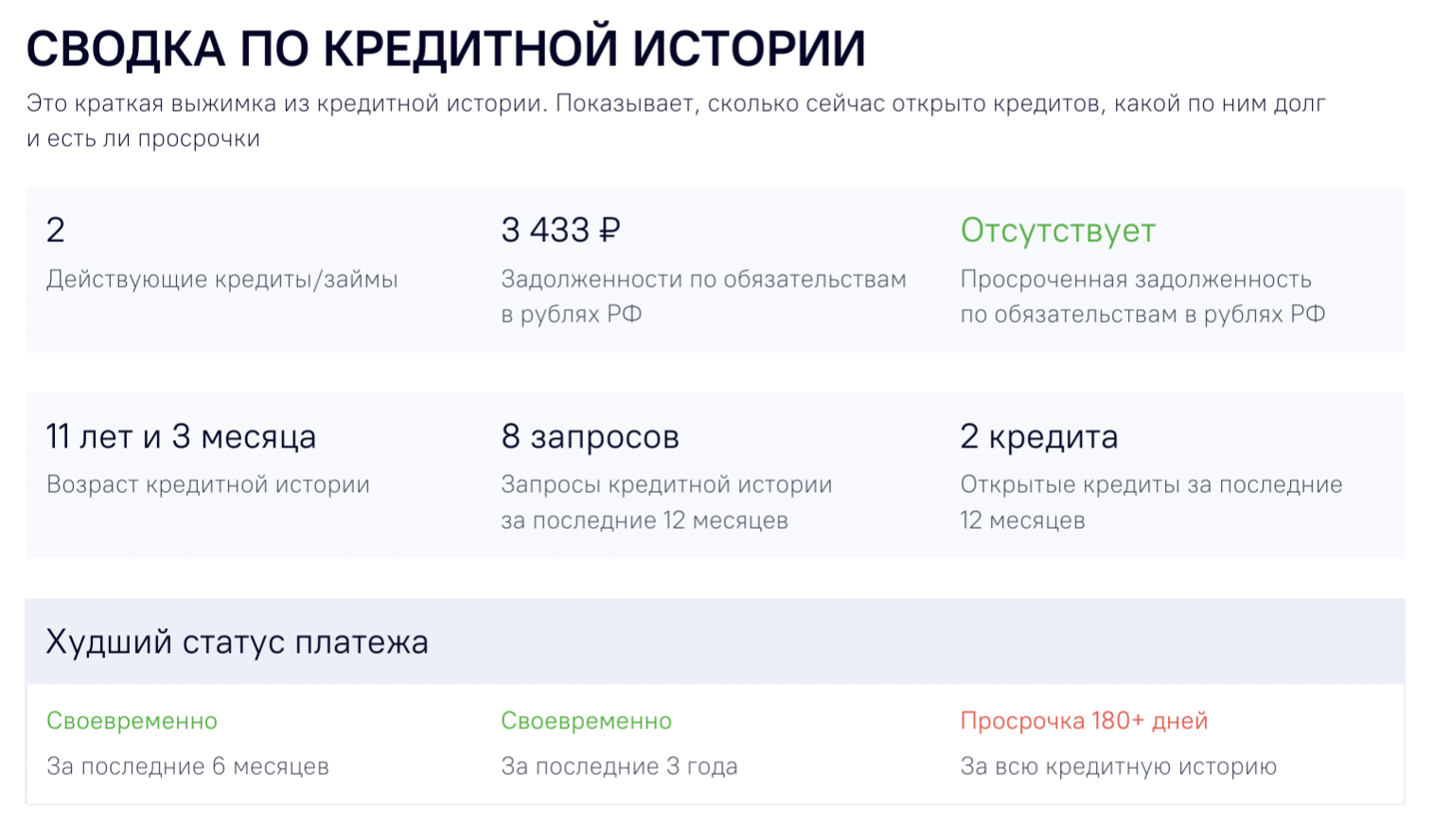Click the label 'За последние 6 месяцев'

tap(187, 766)
